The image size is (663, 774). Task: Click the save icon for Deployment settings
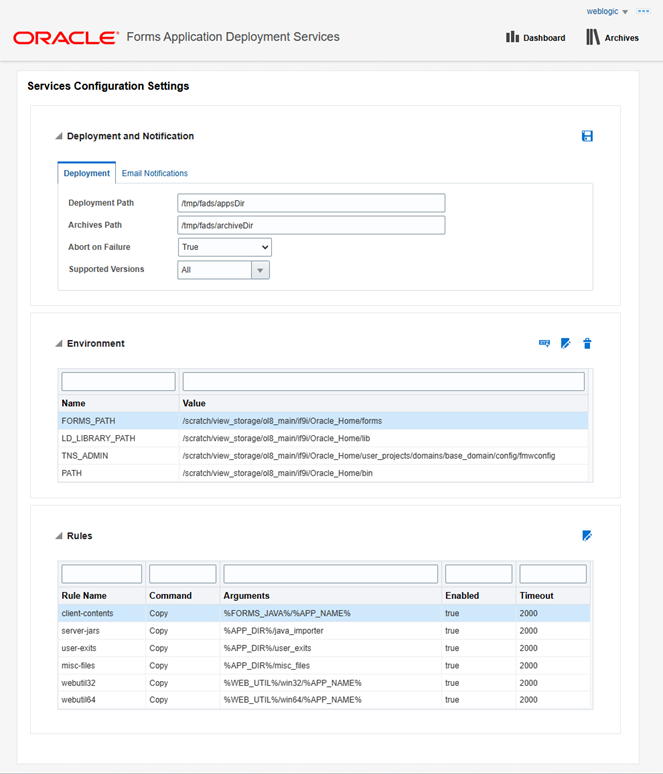click(587, 136)
